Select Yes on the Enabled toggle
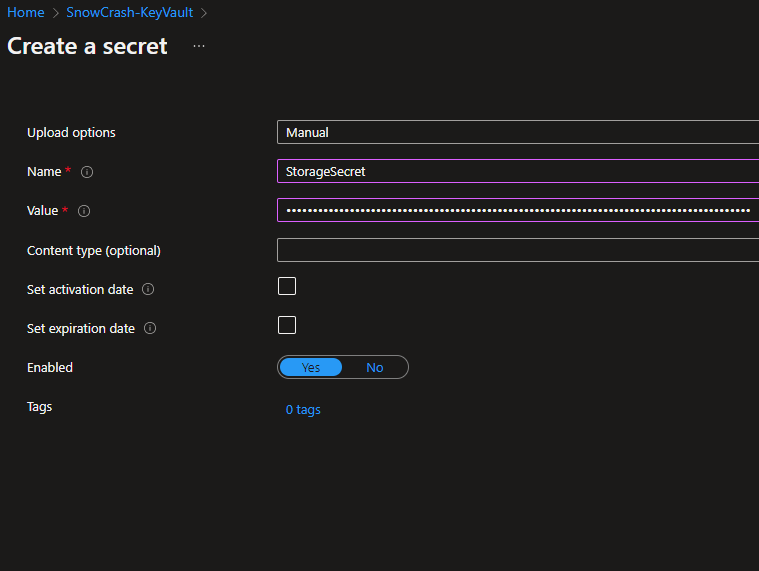The height and width of the screenshot is (571, 759). click(x=311, y=367)
